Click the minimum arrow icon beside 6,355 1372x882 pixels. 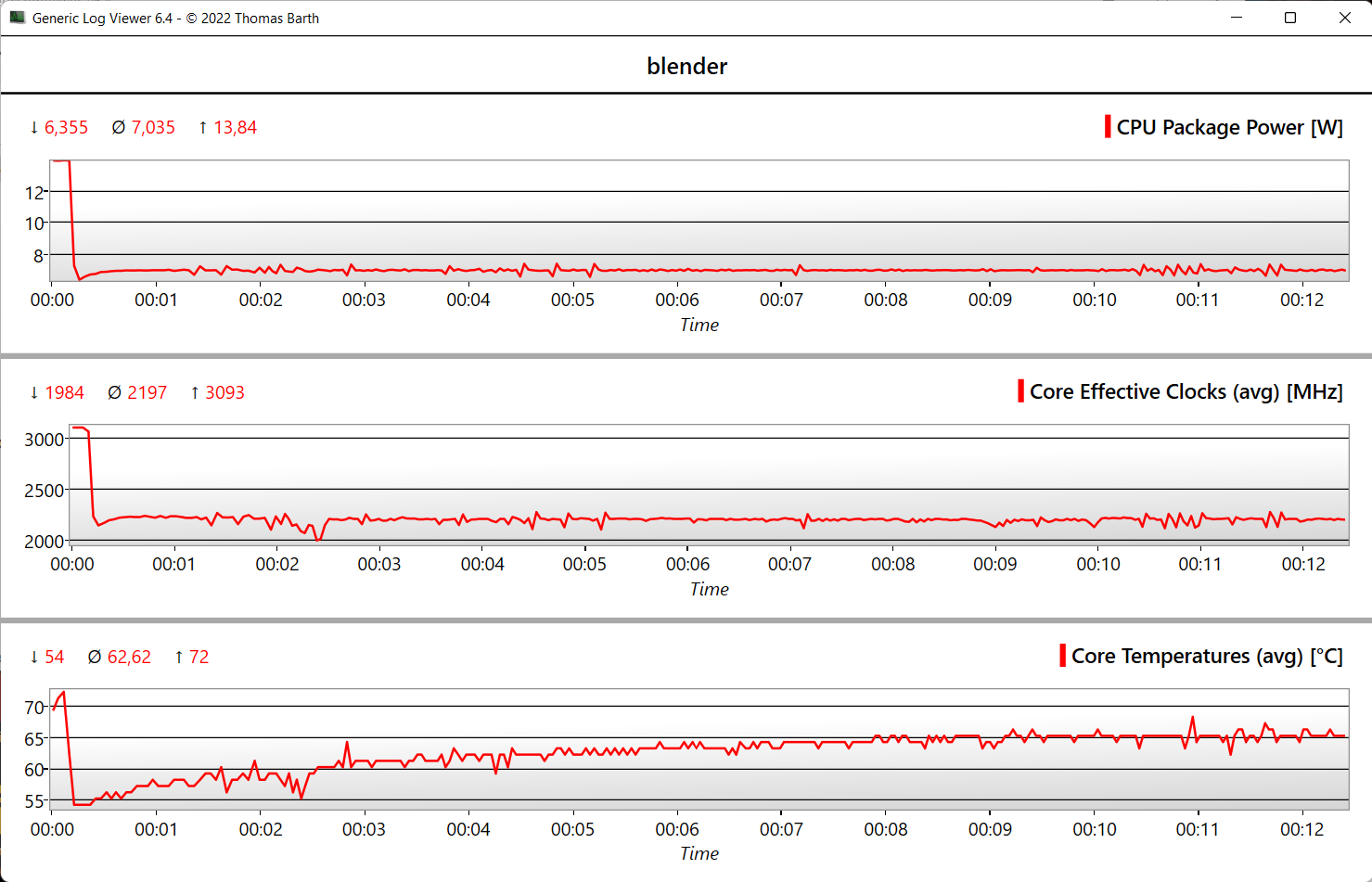tap(34, 128)
